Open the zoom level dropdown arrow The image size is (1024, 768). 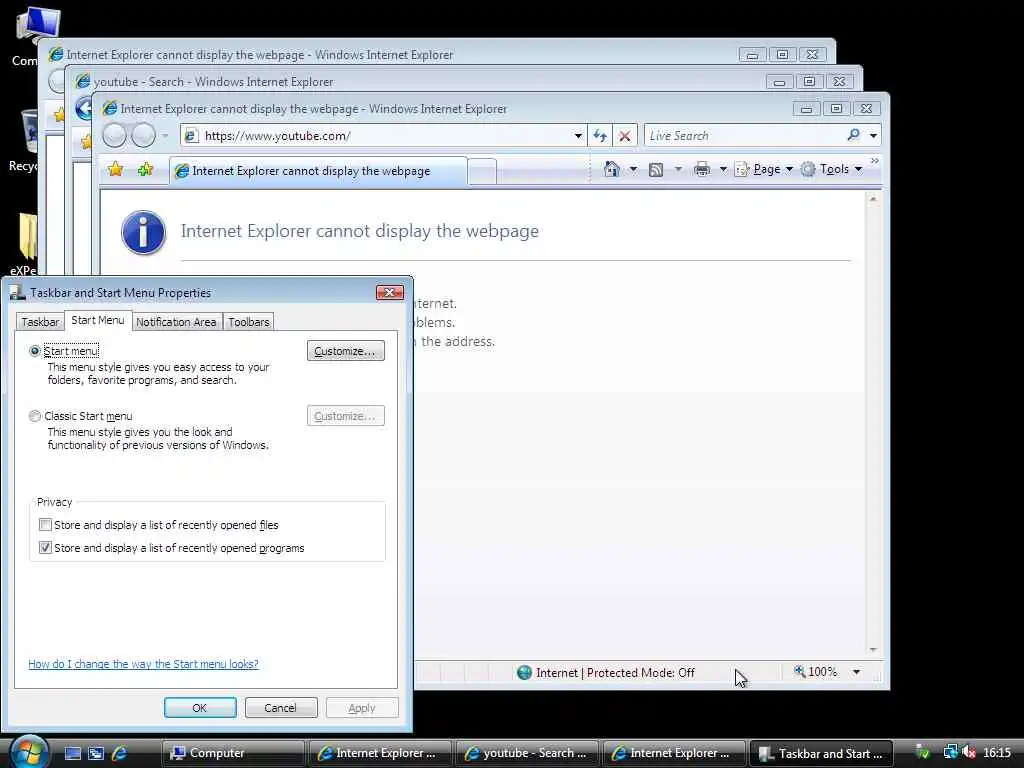point(856,672)
